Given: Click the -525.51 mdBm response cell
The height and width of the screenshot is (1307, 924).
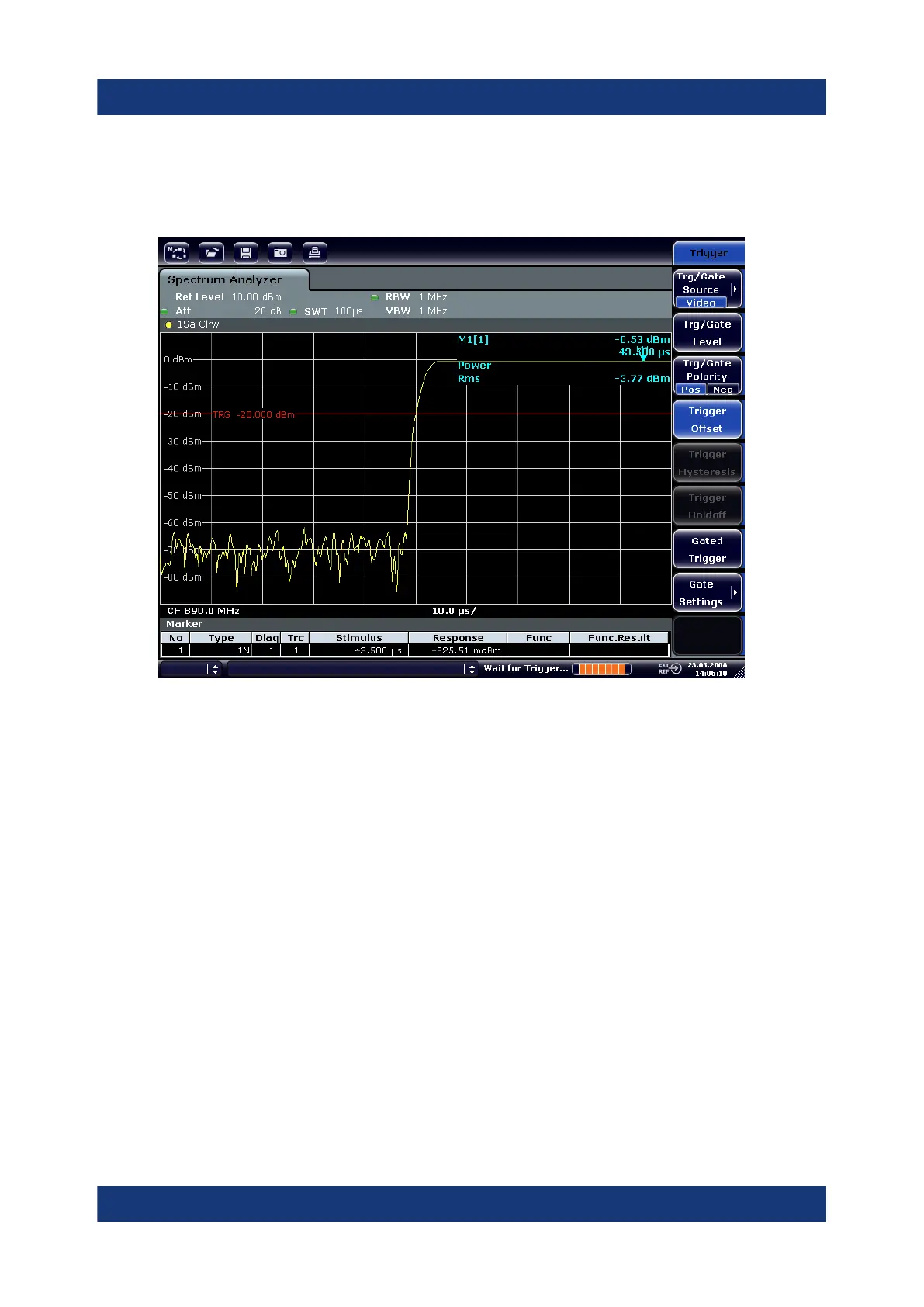Looking at the screenshot, I should point(458,650).
